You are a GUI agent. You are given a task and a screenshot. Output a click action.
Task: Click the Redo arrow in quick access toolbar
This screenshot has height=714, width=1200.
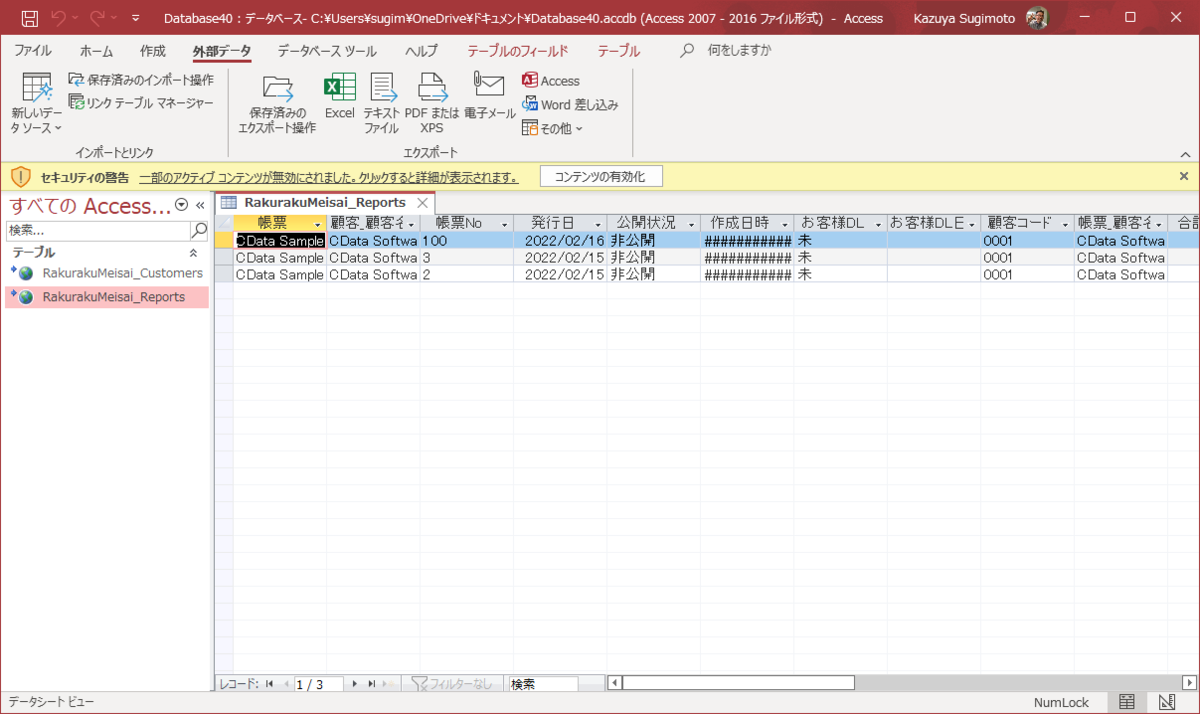(x=97, y=18)
